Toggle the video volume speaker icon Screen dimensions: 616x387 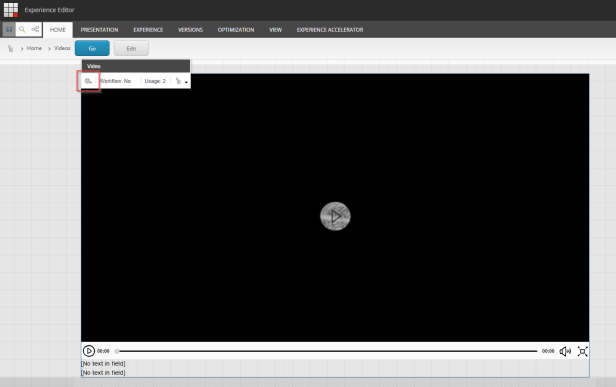(565, 351)
